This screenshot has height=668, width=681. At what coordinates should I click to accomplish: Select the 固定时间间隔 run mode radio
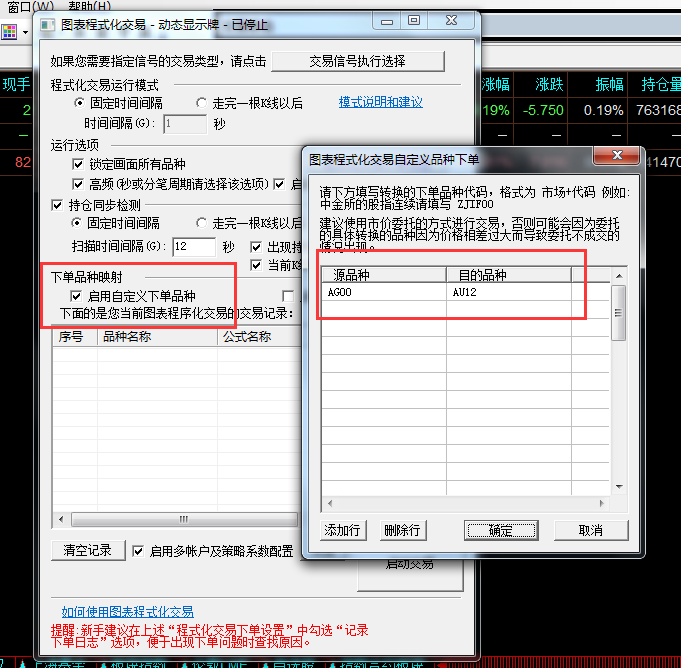tap(80, 103)
